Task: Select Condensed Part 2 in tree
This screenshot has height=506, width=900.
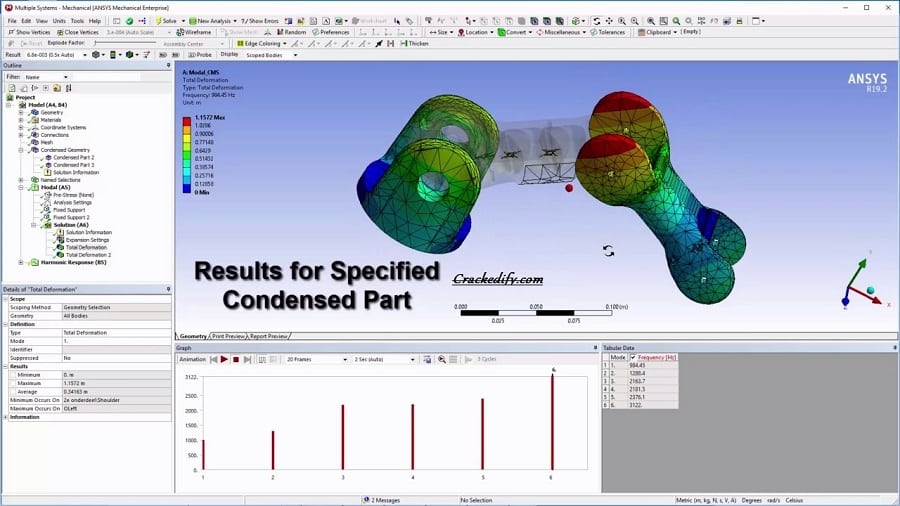Action: click(73, 157)
